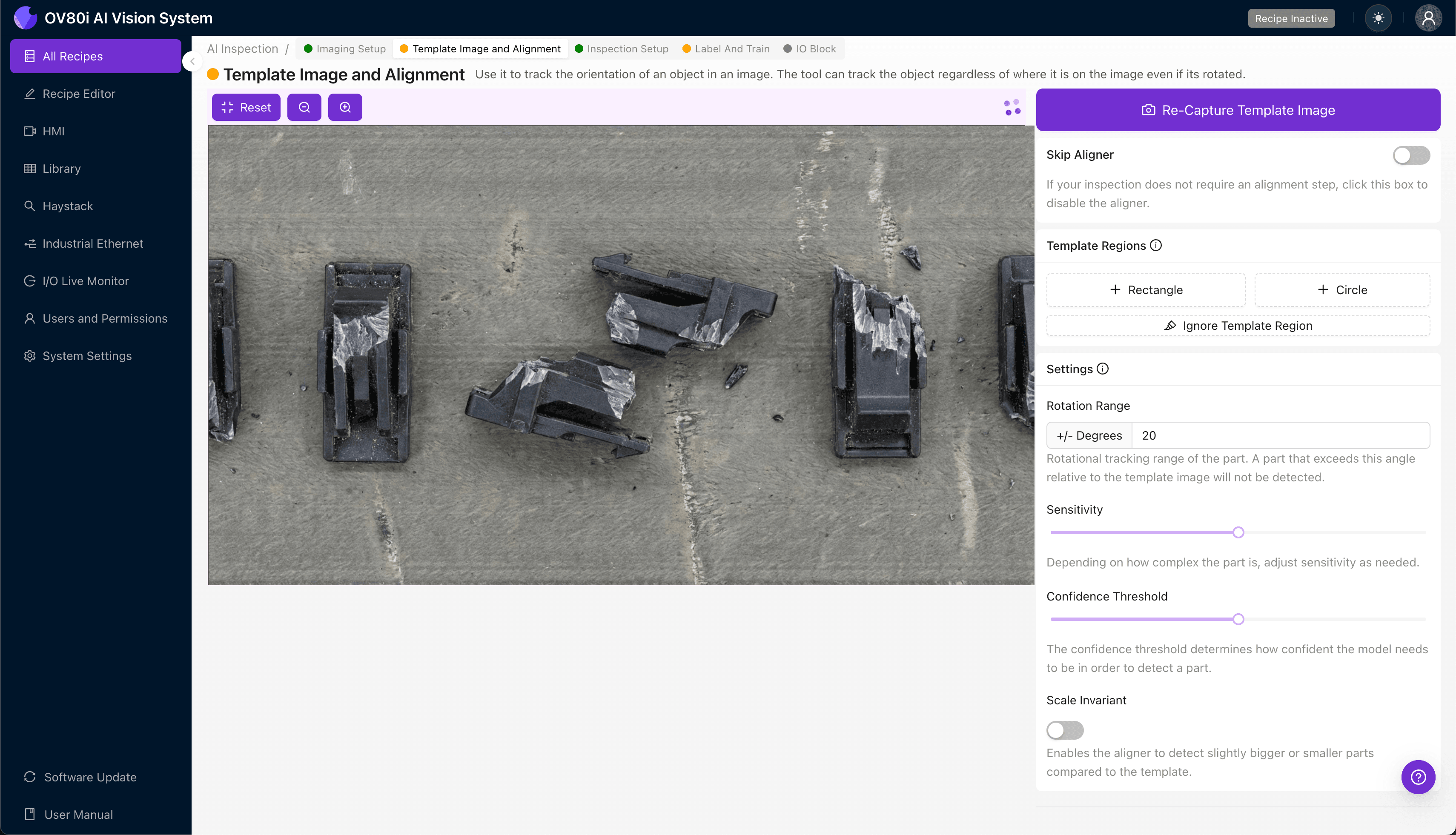Collapse the left sidebar with chevron

tap(193, 61)
